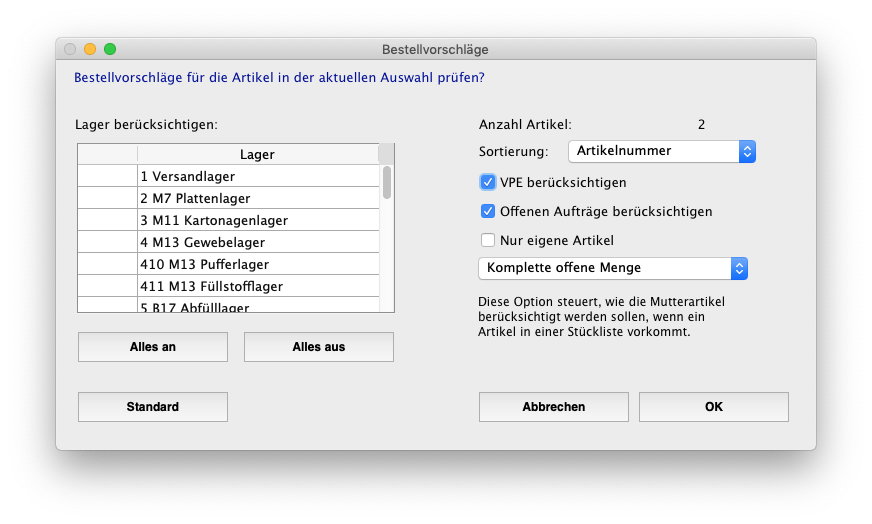Viewport: 872px width, 524px height.
Task: Click the Alles an button
Action: [153, 347]
